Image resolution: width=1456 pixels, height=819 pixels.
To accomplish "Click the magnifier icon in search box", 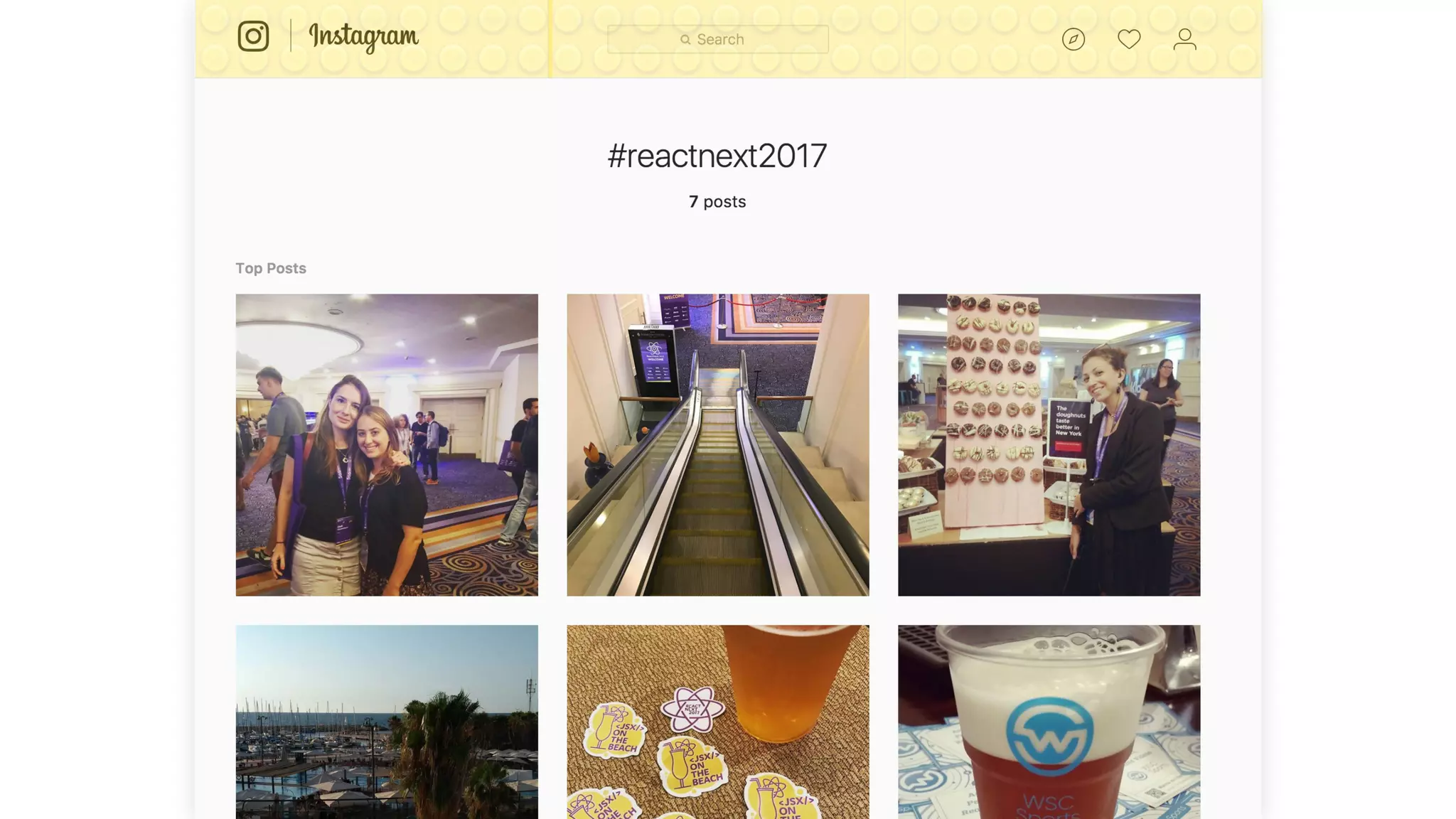I will [685, 40].
